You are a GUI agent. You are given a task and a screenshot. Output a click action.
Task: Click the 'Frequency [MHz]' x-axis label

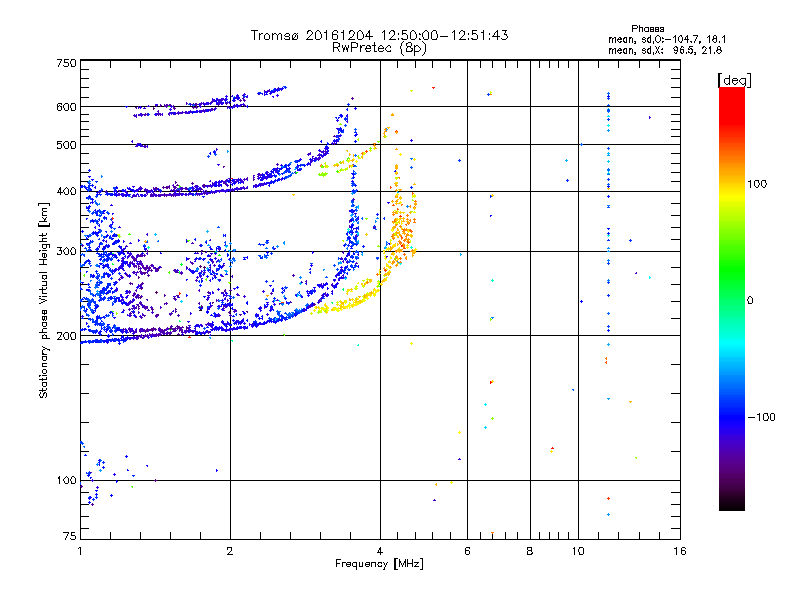(379, 564)
